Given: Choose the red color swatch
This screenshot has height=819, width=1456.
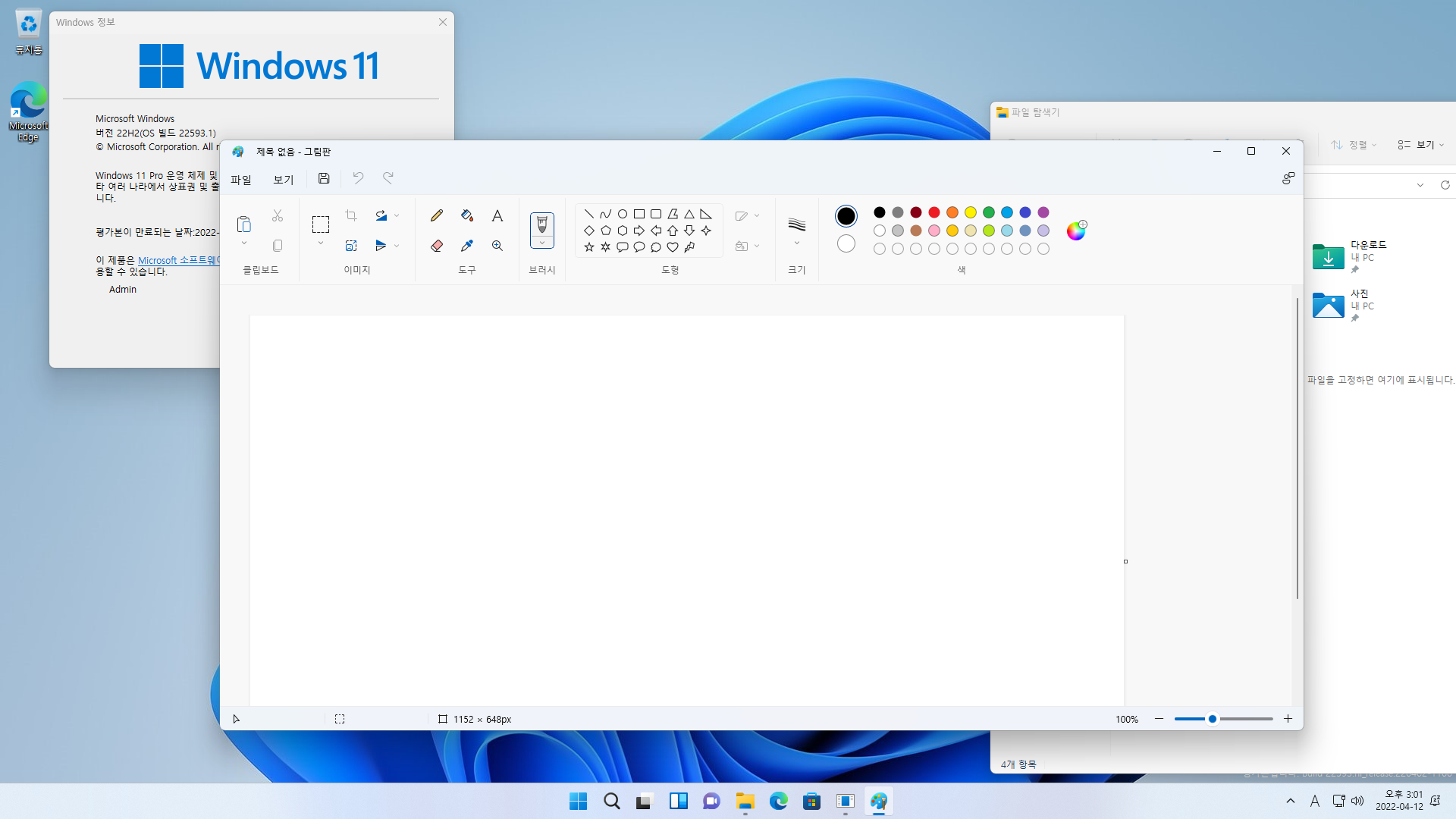Looking at the screenshot, I should tap(934, 212).
